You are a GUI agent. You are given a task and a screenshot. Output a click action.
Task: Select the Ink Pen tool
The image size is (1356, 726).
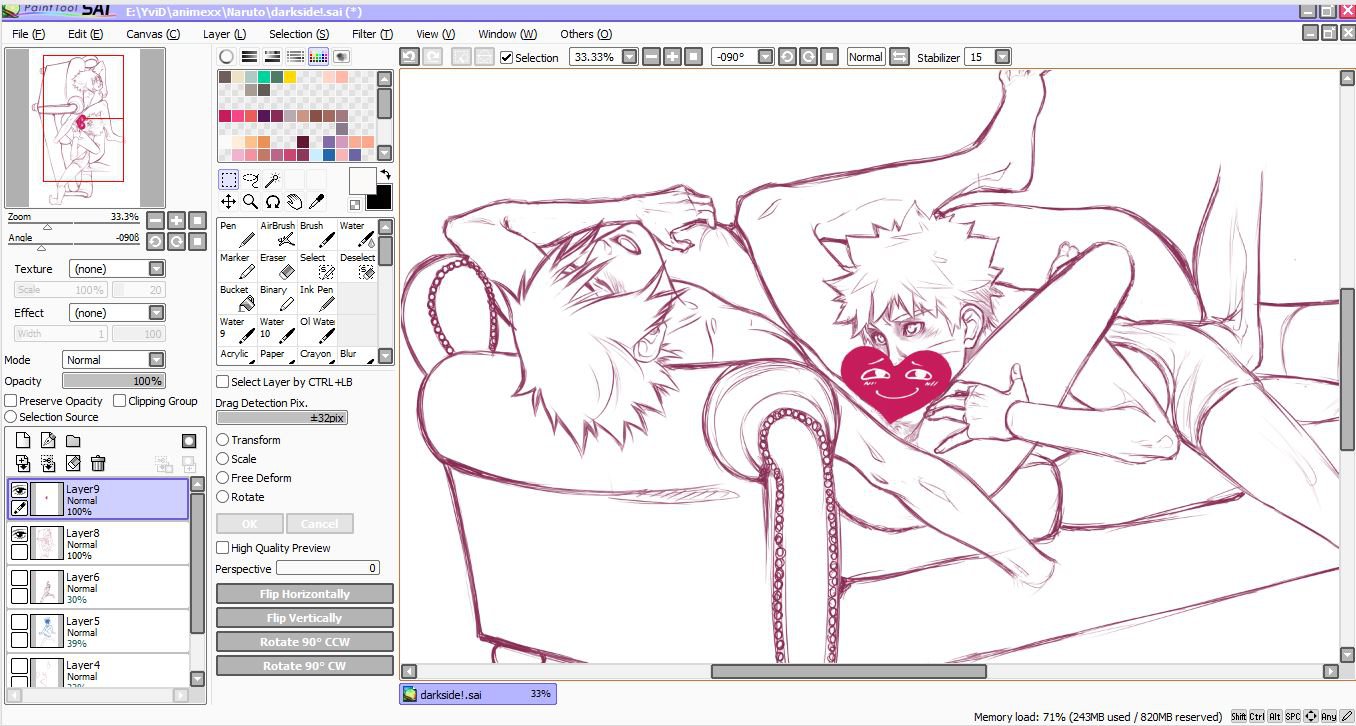[317, 298]
